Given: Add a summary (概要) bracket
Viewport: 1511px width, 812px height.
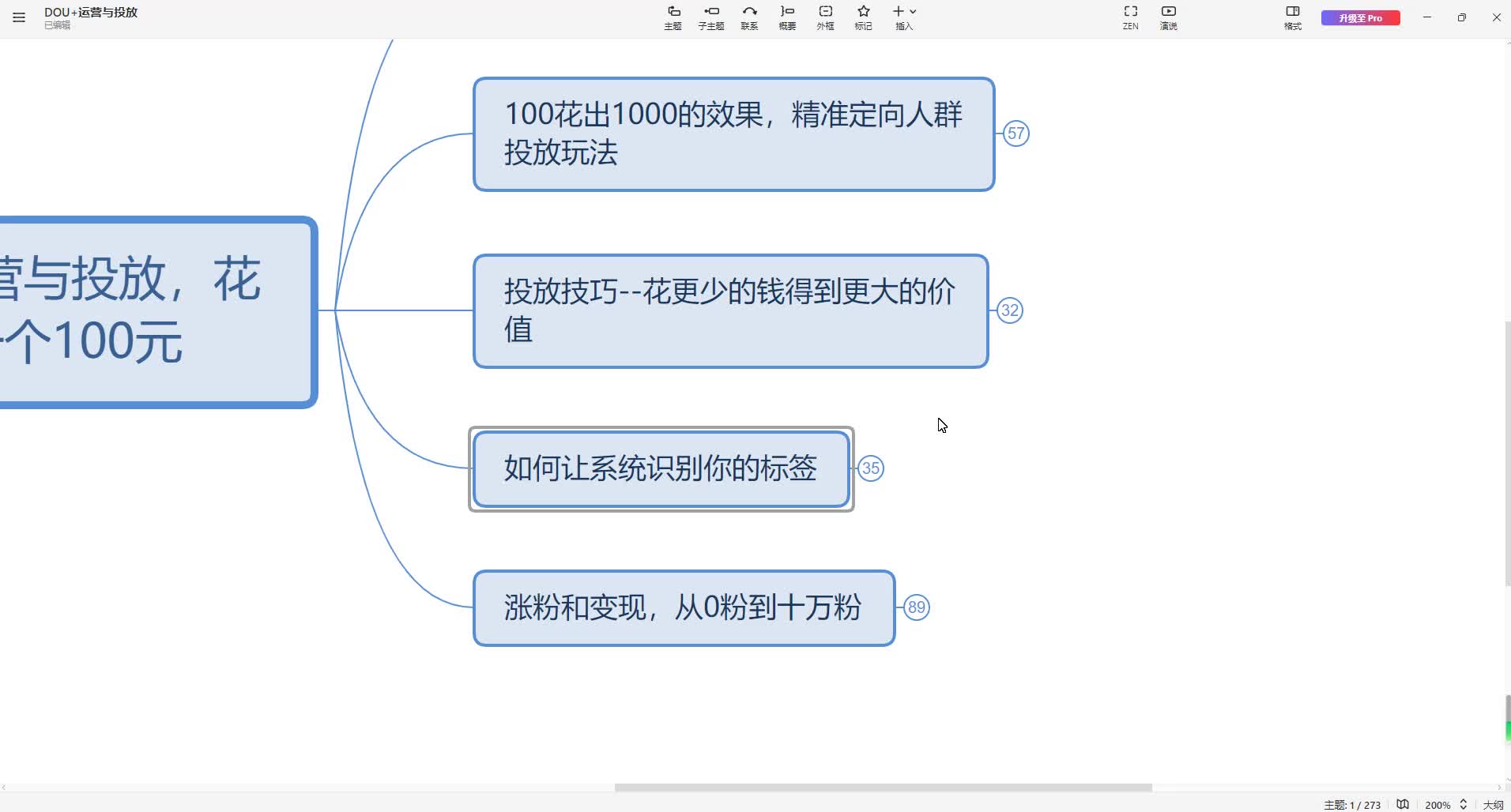Looking at the screenshot, I should coord(787,17).
